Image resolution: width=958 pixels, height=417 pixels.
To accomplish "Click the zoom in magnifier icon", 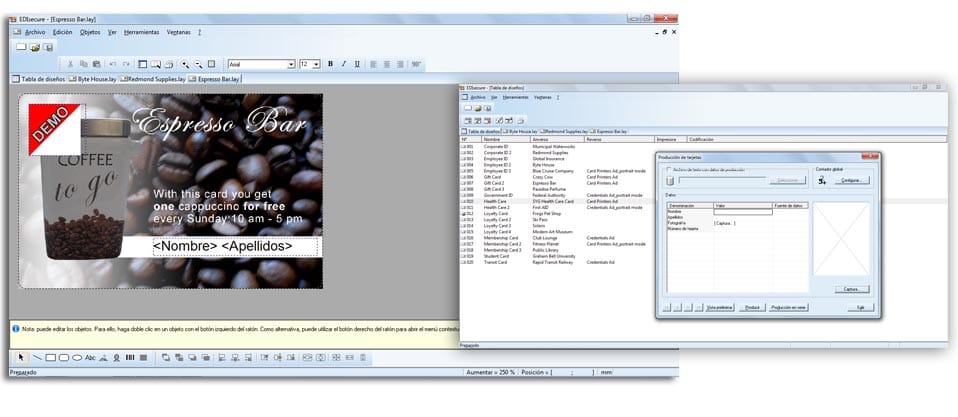I will click(x=186, y=64).
